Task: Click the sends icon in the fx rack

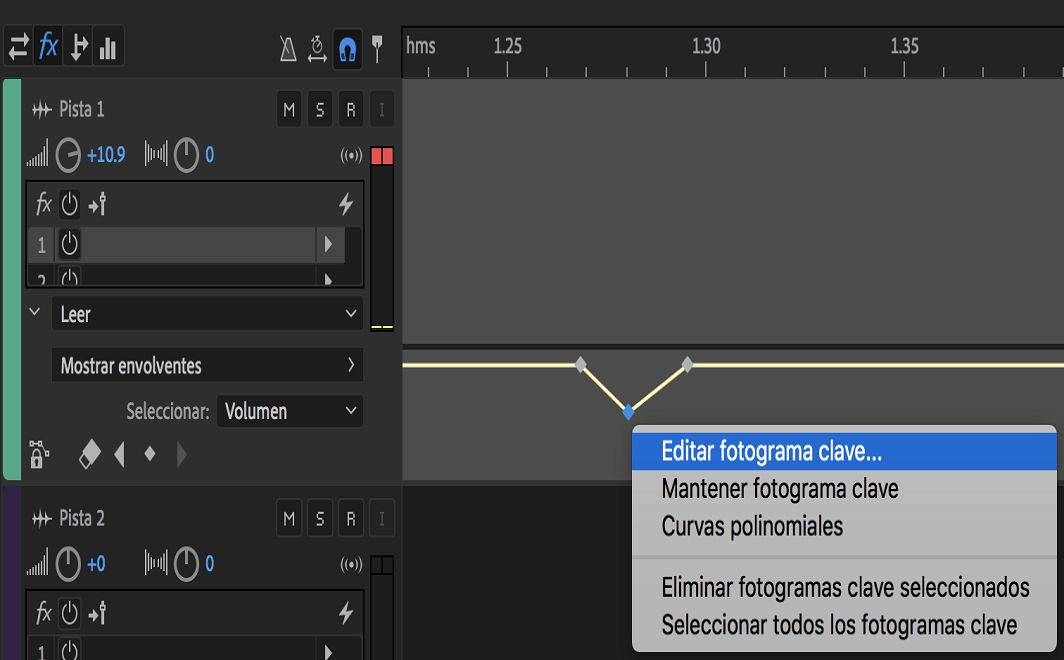Action: tap(96, 204)
